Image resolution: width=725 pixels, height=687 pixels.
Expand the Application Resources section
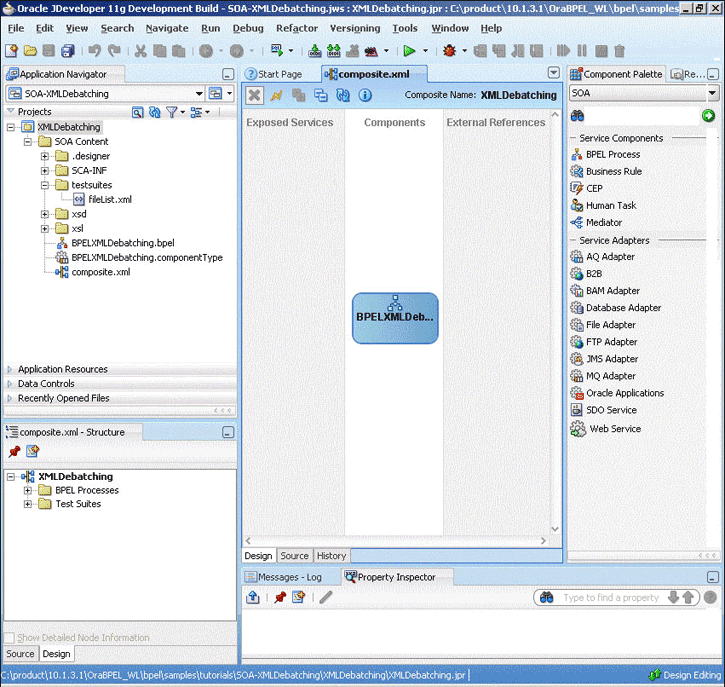[62, 369]
